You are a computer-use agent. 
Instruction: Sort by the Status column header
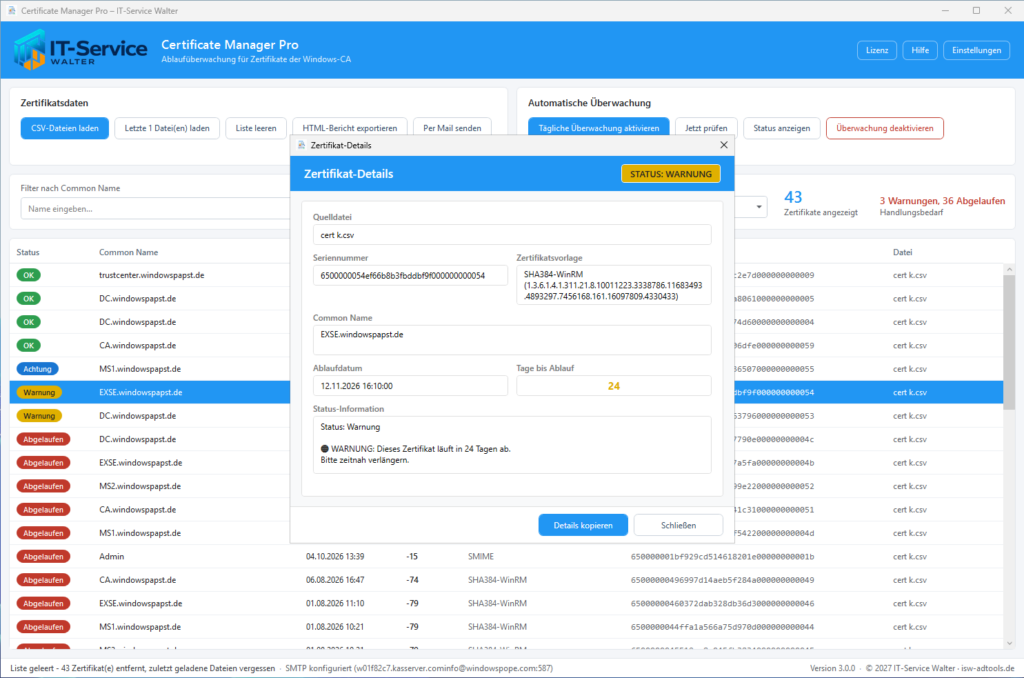tap(28, 252)
